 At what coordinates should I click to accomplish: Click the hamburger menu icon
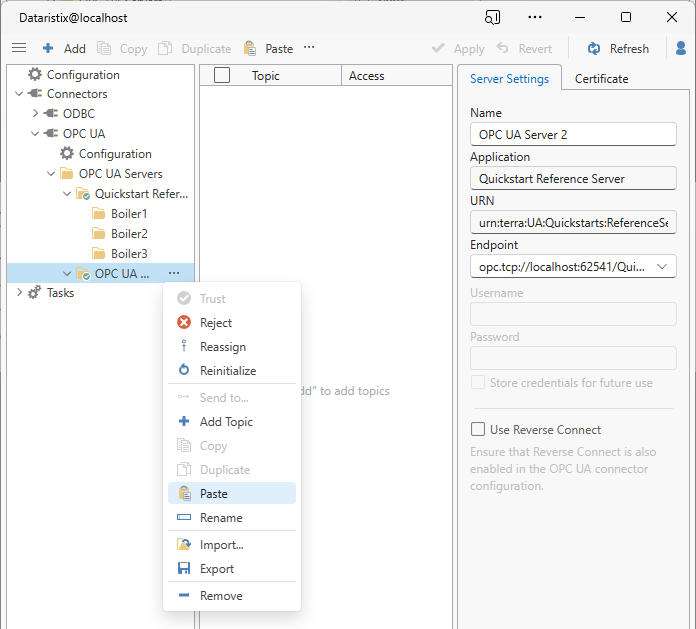(18, 48)
